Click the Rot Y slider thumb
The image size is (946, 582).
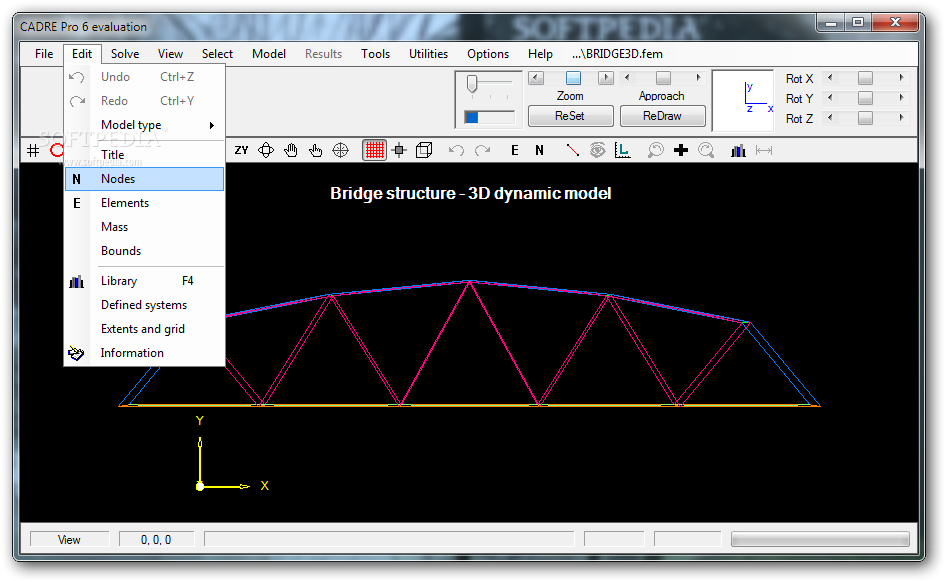coord(865,98)
